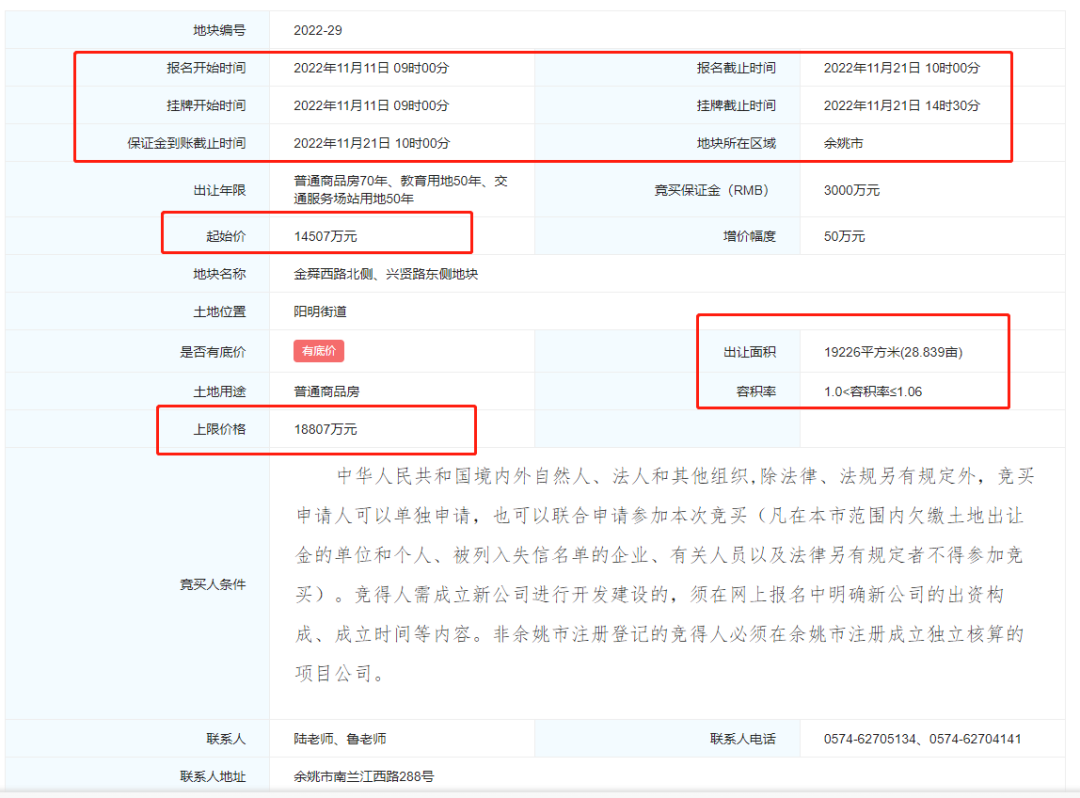Click the 土地用途 label
This screenshot has height=798, width=1080.
point(219,391)
